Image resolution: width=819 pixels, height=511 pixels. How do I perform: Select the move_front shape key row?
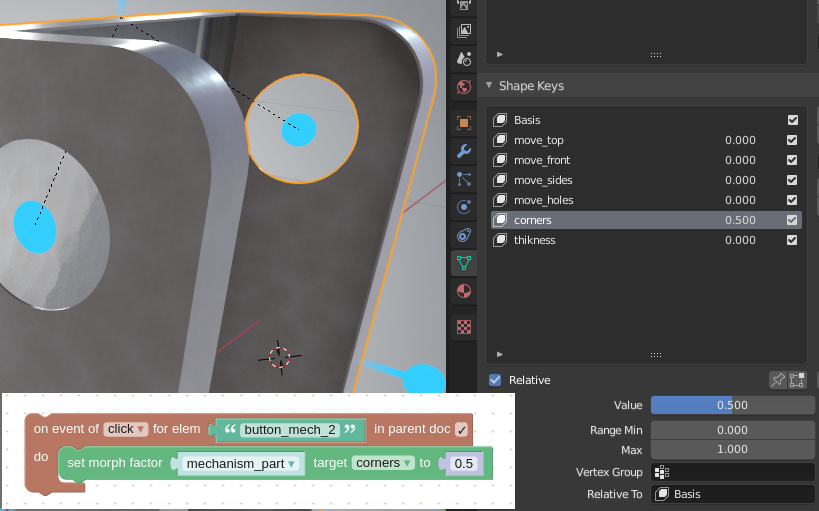pyautogui.click(x=646, y=160)
